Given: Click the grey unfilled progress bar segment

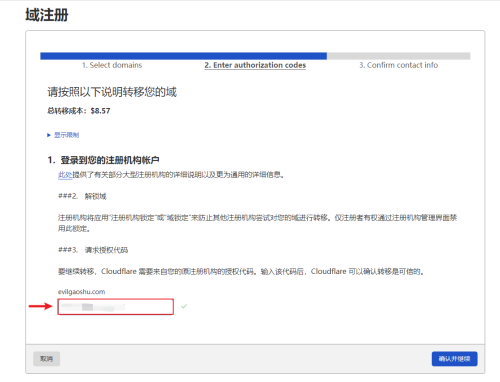Looking at the screenshot, I should click(398, 56).
